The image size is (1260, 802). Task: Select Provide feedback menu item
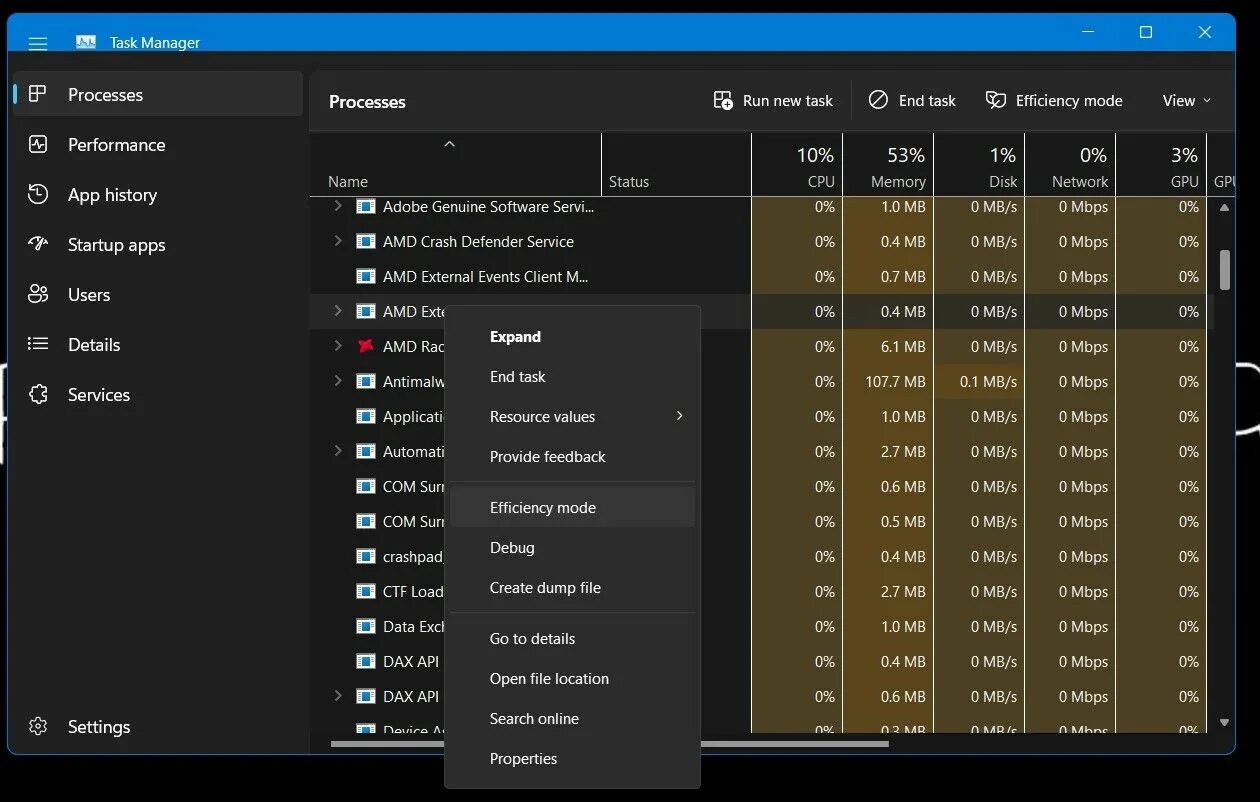tap(572, 457)
